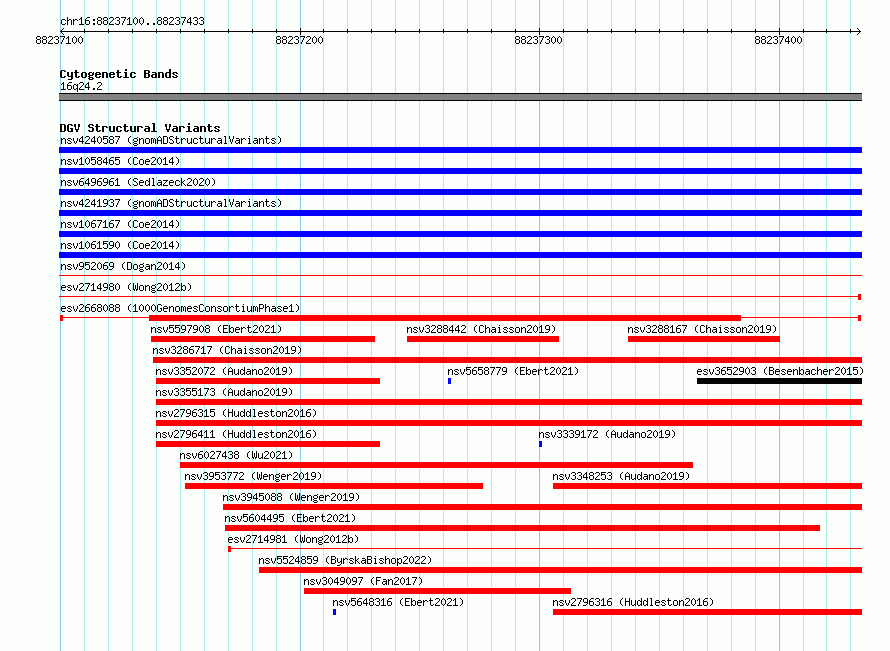Click nsv5597908 (Ebert2021) label
The image size is (890, 651).
216,329
